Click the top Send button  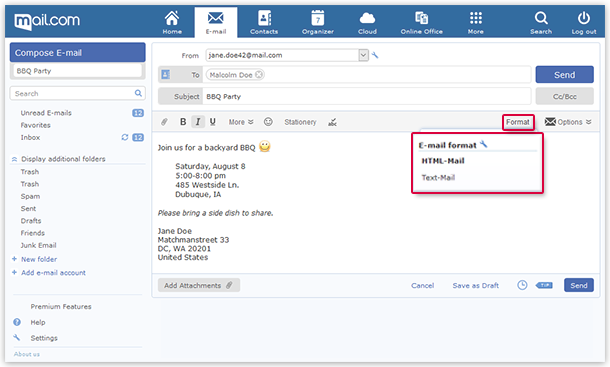(x=564, y=75)
